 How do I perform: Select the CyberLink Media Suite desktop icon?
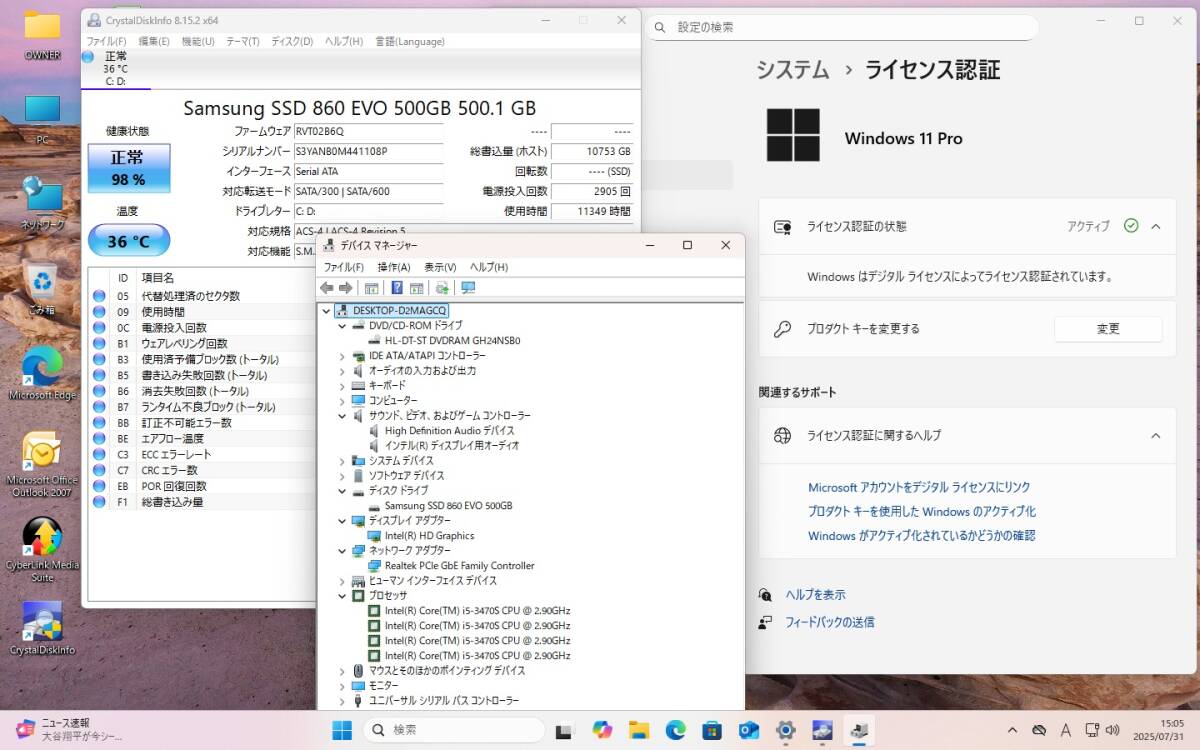tap(42, 550)
